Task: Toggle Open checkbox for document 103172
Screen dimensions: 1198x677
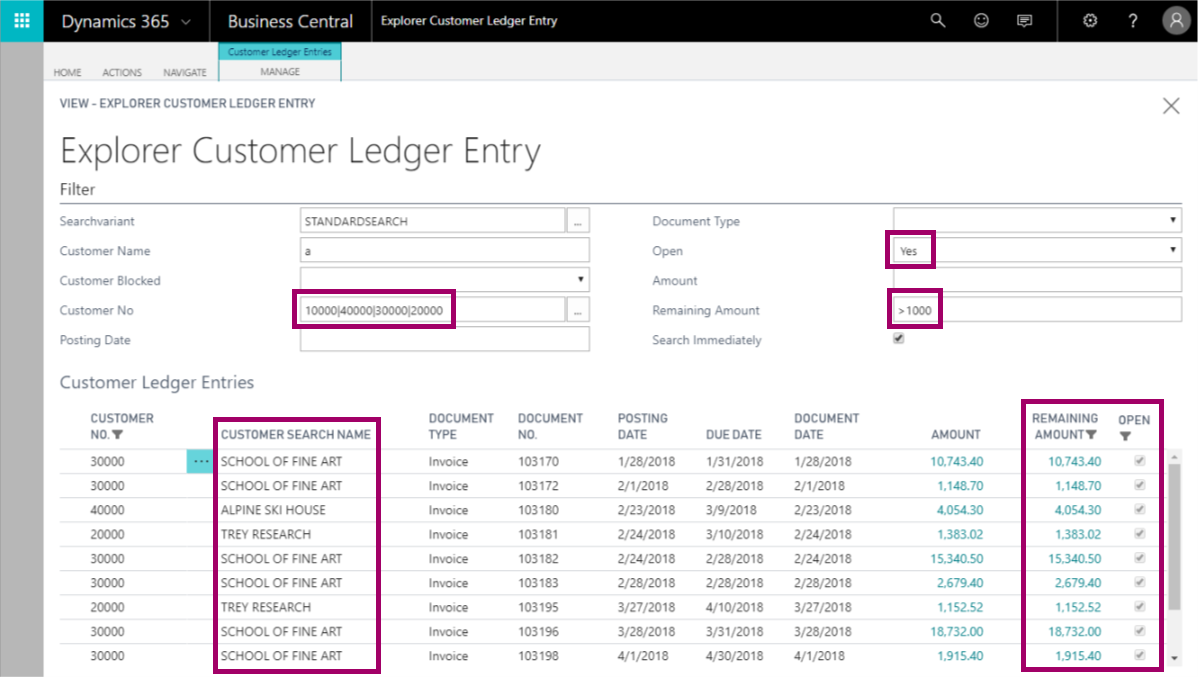Action: click(x=1140, y=485)
